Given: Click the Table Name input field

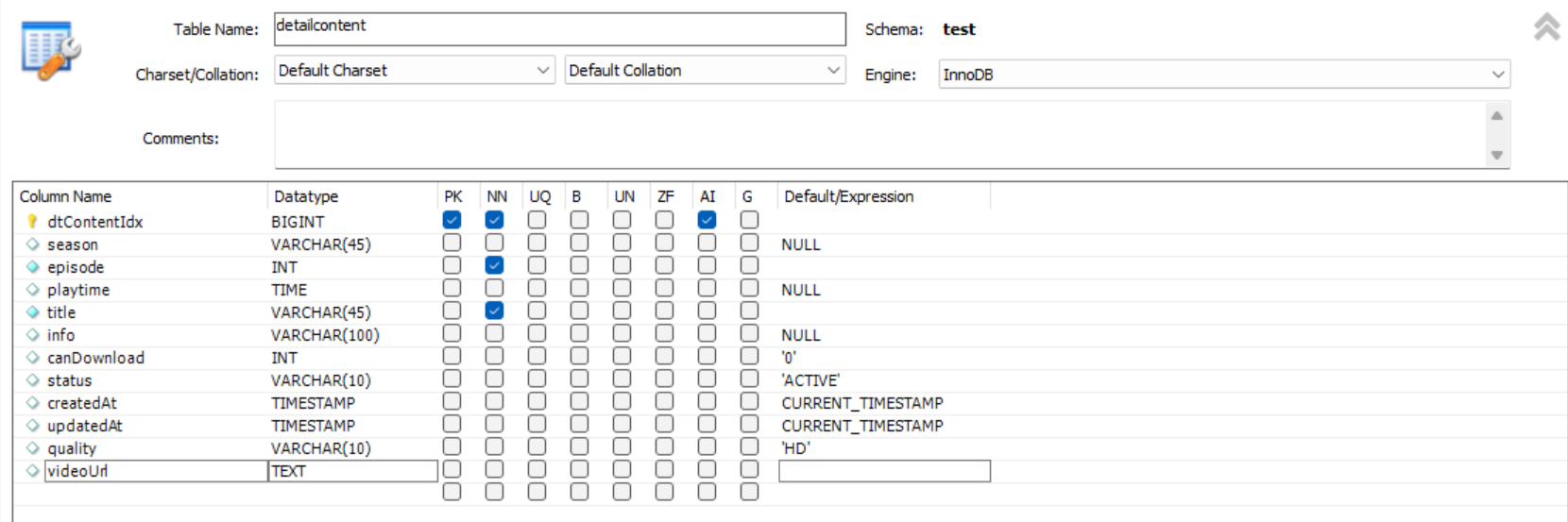Looking at the screenshot, I should (x=560, y=29).
